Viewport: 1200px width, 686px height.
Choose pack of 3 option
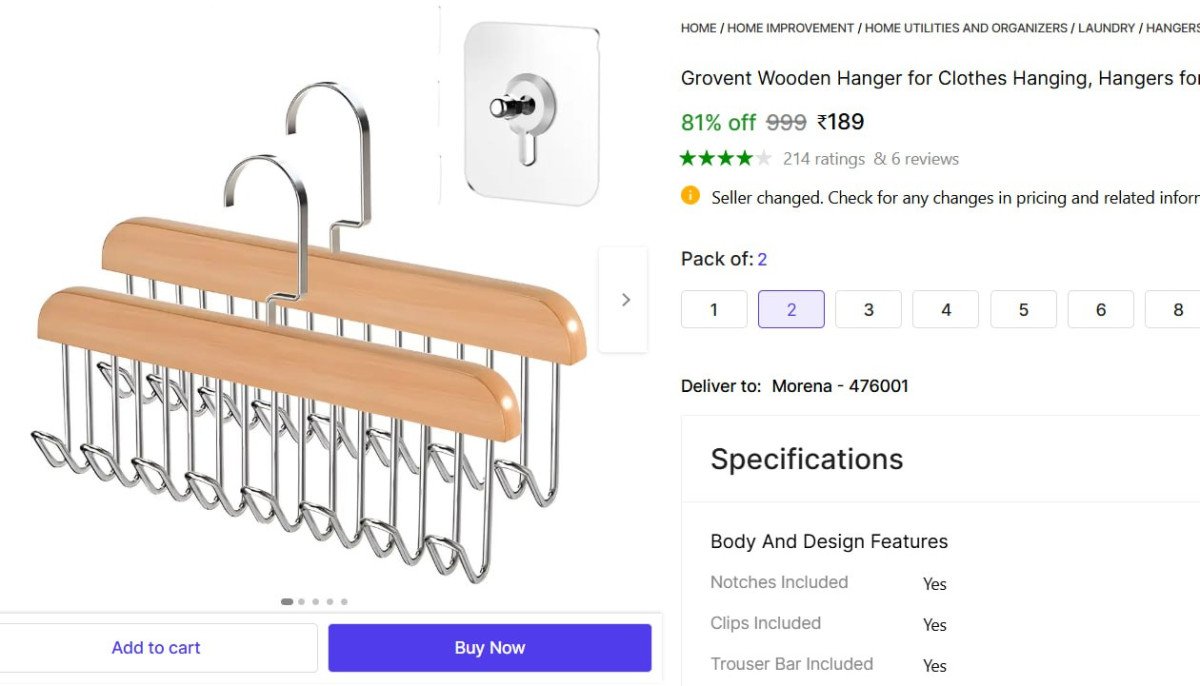click(868, 310)
